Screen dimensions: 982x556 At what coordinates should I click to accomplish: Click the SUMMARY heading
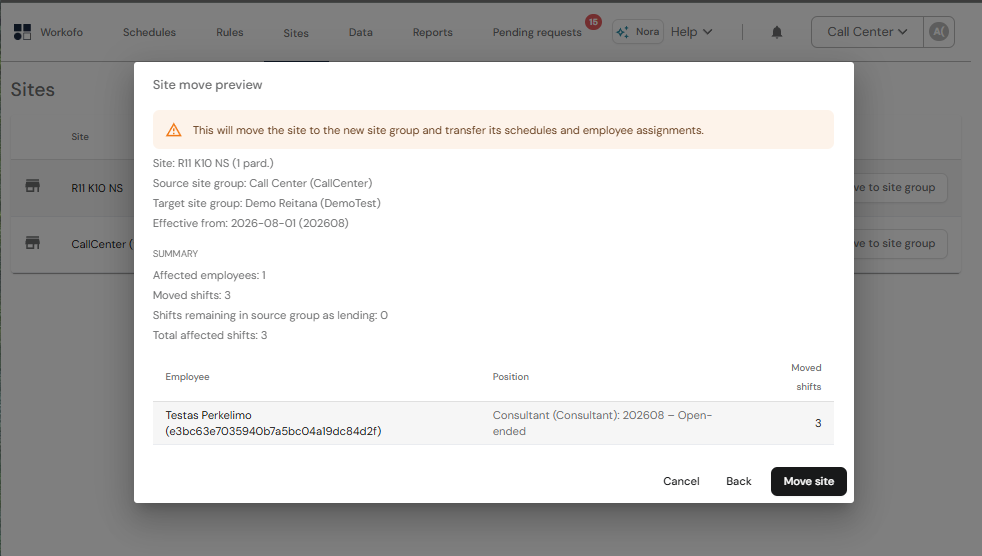[175, 254]
